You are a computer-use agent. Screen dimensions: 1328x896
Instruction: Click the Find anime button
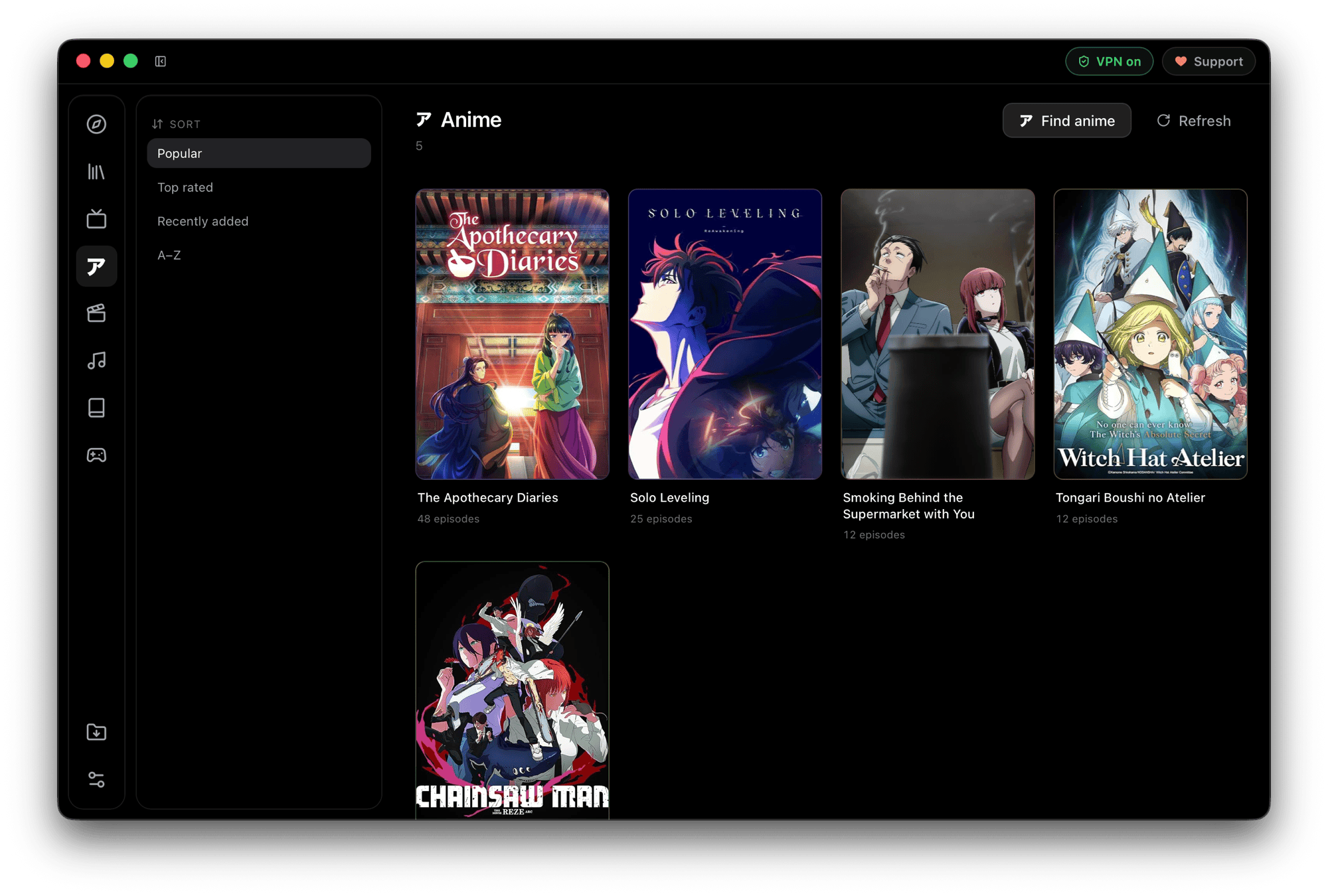pyautogui.click(x=1066, y=121)
